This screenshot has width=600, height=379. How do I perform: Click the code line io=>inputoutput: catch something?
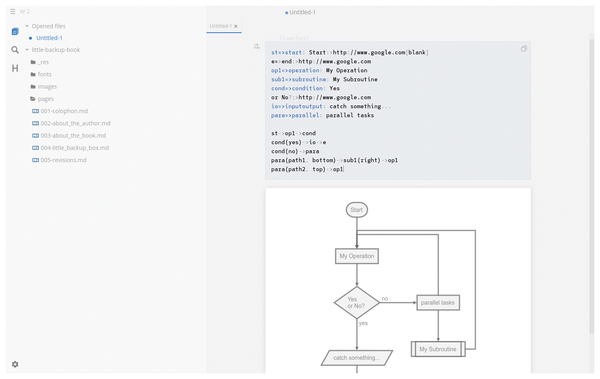coord(331,106)
